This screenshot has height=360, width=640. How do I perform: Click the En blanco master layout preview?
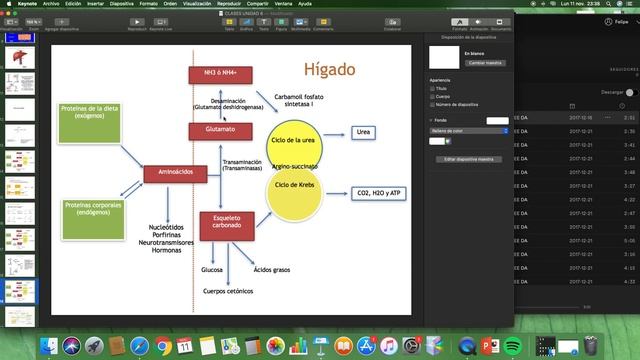pyautogui.click(x=444, y=58)
